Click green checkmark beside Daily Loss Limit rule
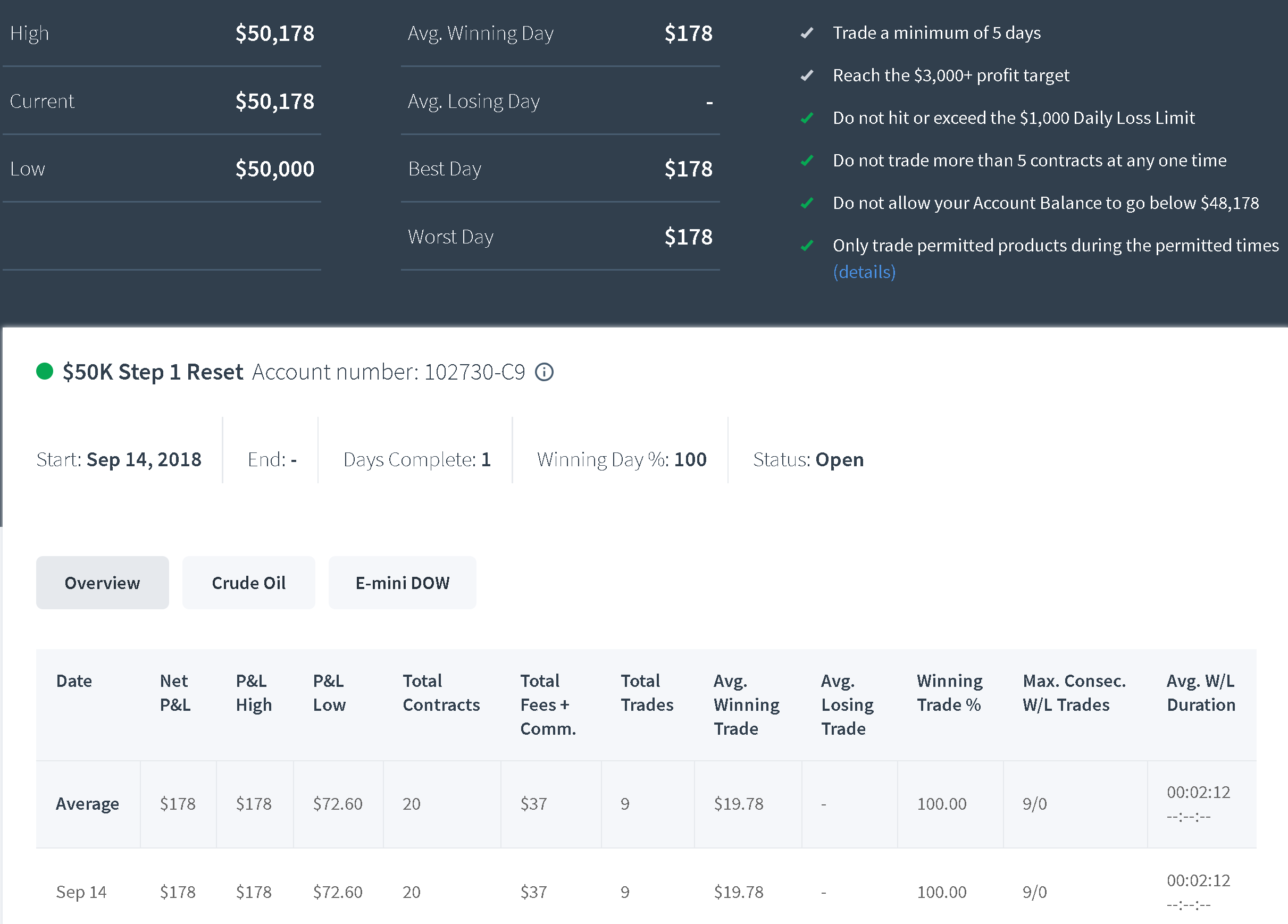The image size is (1288, 924). pyautogui.click(x=807, y=118)
